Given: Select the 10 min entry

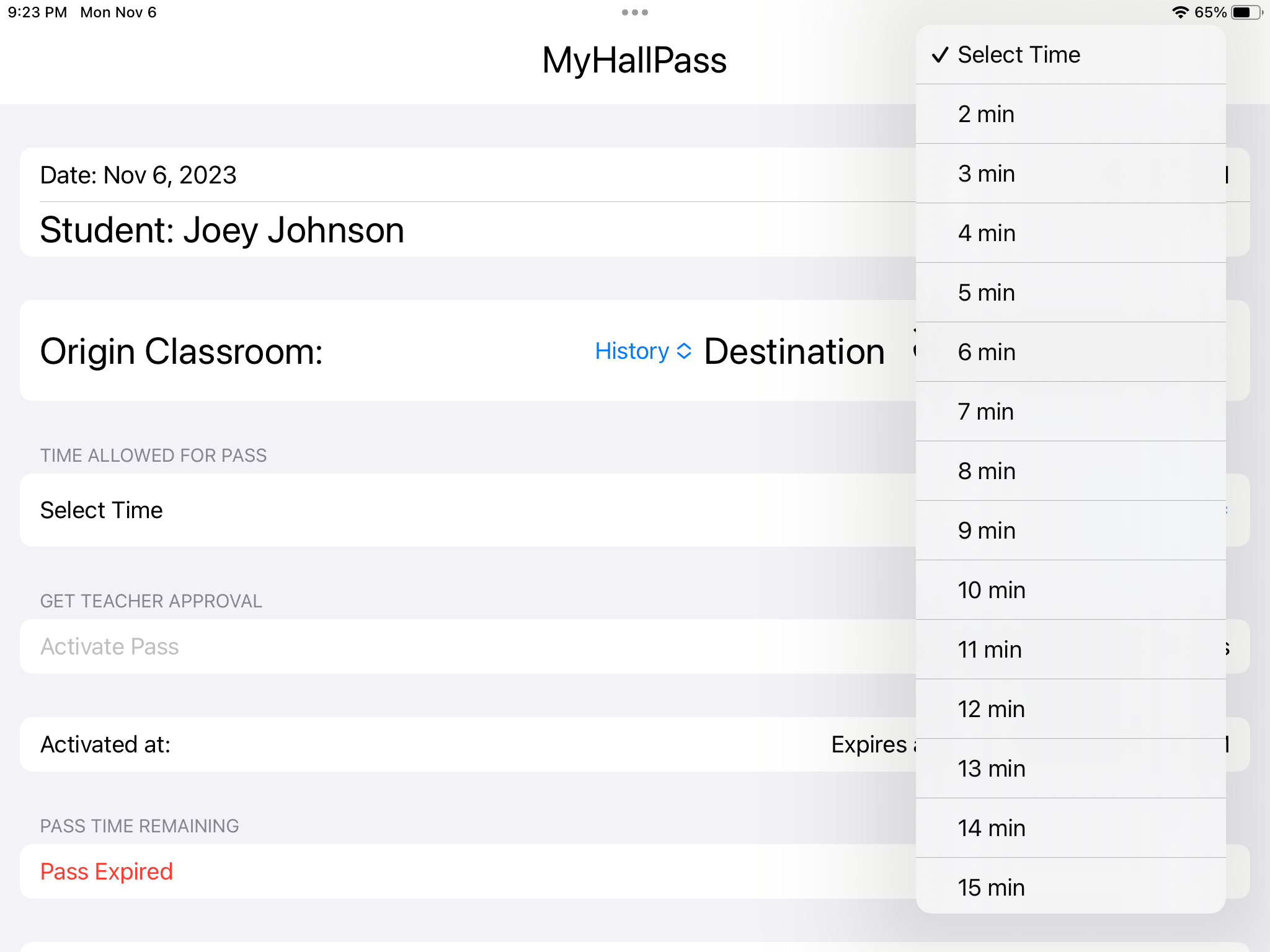Looking at the screenshot, I should click(x=1070, y=590).
